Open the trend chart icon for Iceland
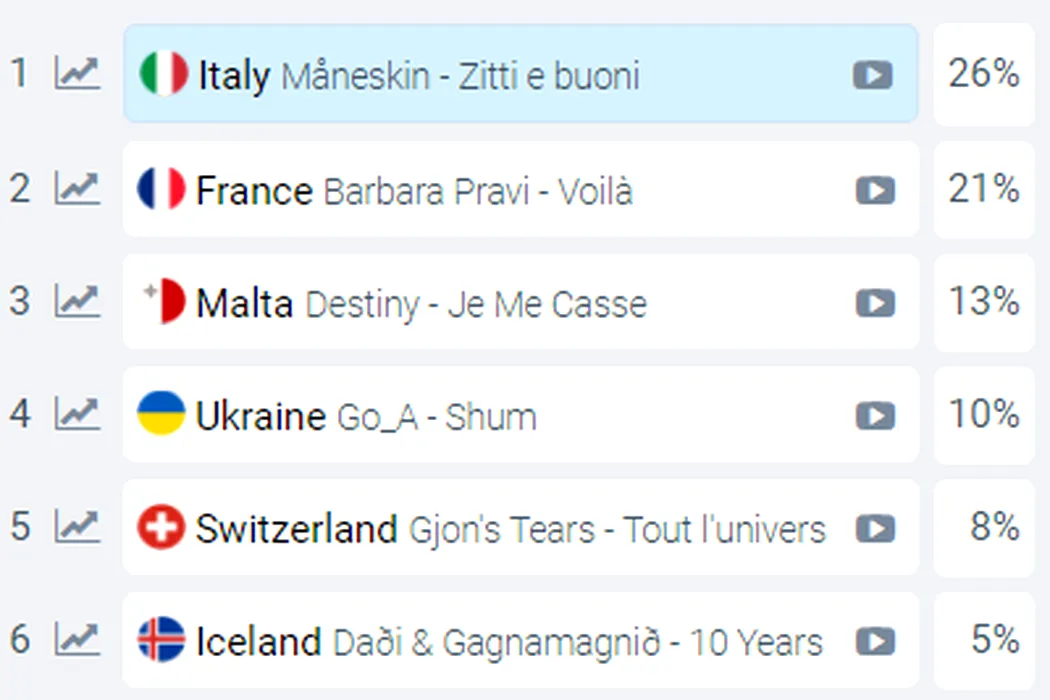 [78, 638]
